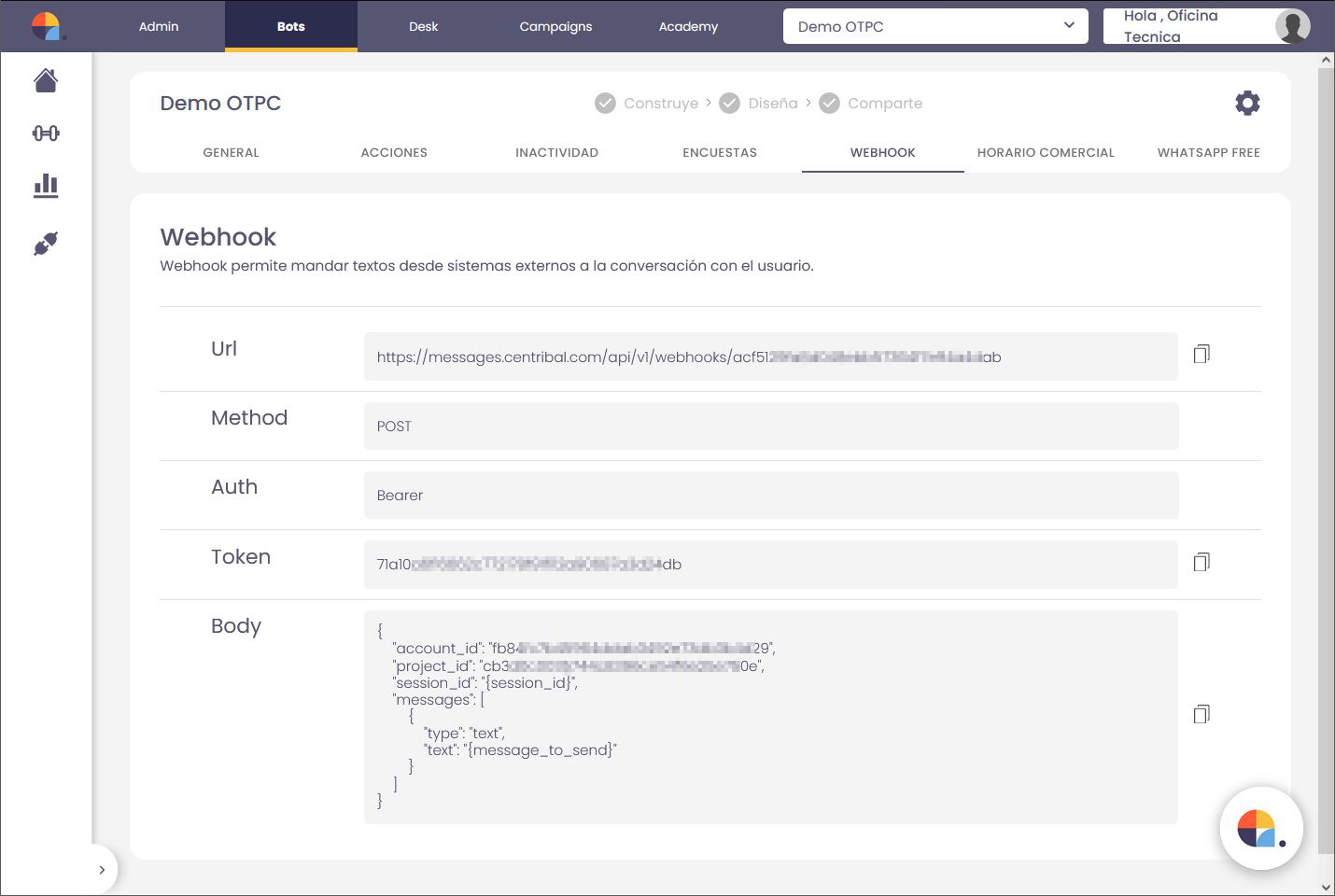Click the Construye step link
1335x896 pixels.
pos(660,104)
